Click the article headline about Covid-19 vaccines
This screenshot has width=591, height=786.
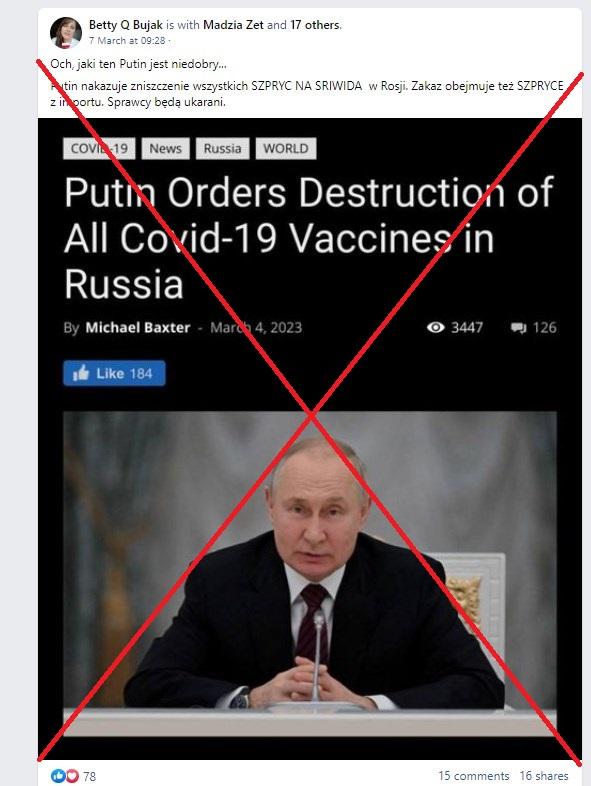pyautogui.click(x=309, y=238)
